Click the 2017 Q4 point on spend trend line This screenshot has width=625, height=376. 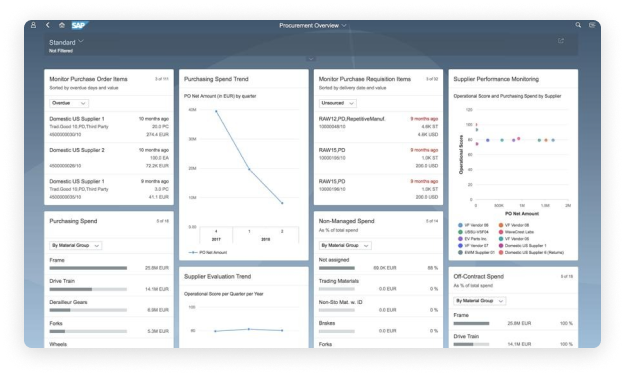(x=216, y=111)
